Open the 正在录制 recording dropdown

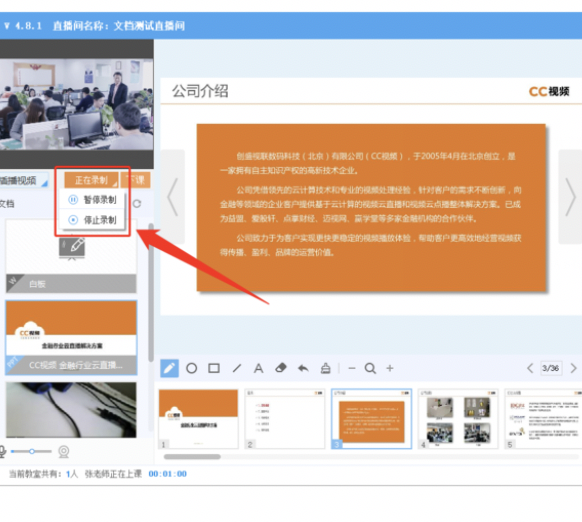pos(91,180)
